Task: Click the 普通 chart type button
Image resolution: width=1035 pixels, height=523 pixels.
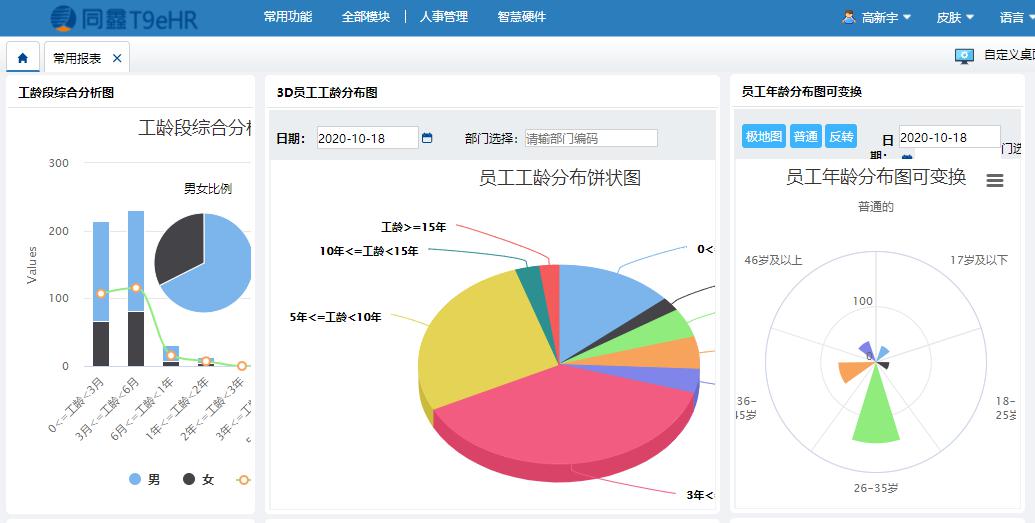Action: tap(805, 137)
